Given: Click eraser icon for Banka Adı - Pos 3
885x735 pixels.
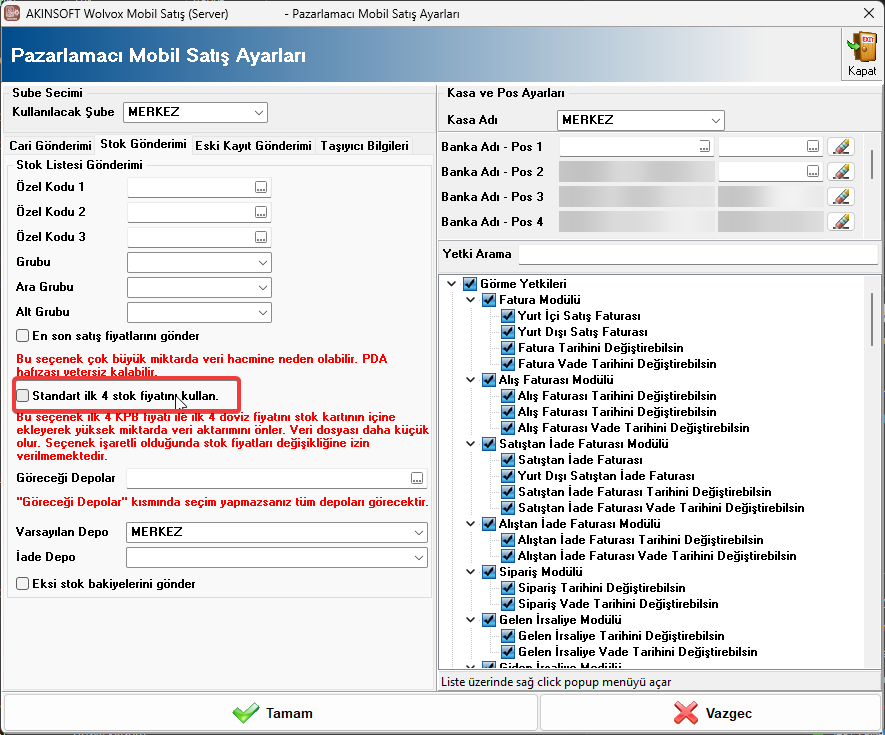Looking at the screenshot, I should [x=842, y=197].
